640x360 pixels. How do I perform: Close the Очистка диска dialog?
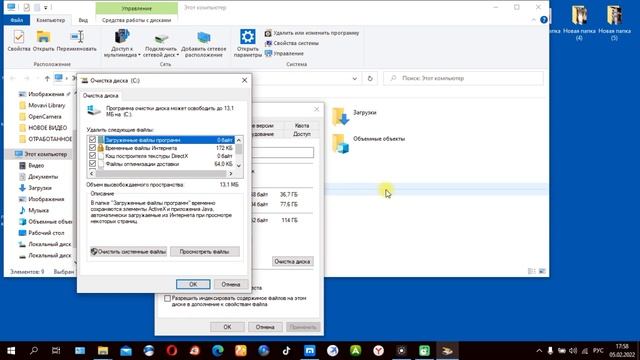tap(244, 80)
